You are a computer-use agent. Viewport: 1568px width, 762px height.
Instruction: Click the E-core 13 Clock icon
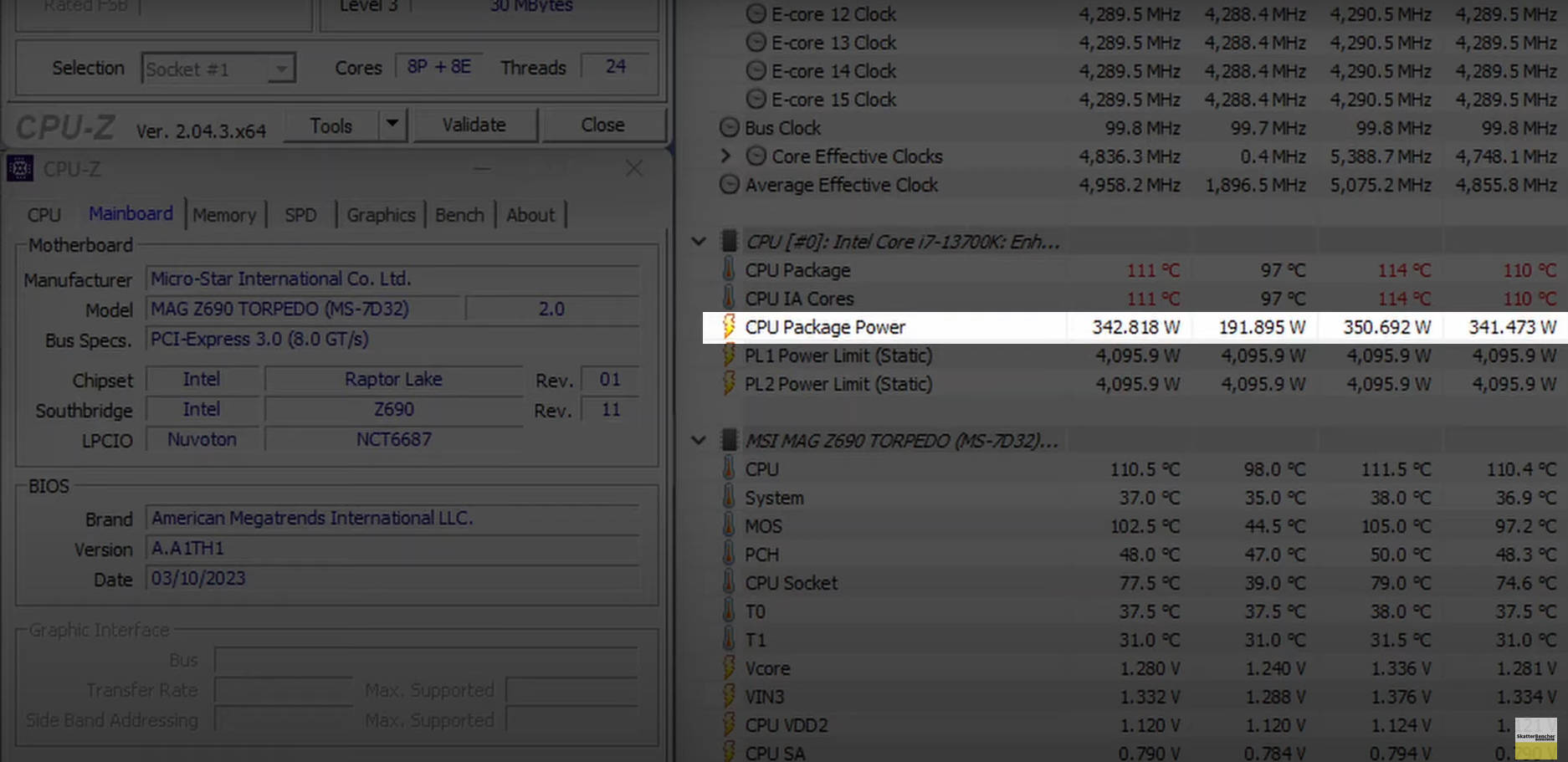[756, 43]
